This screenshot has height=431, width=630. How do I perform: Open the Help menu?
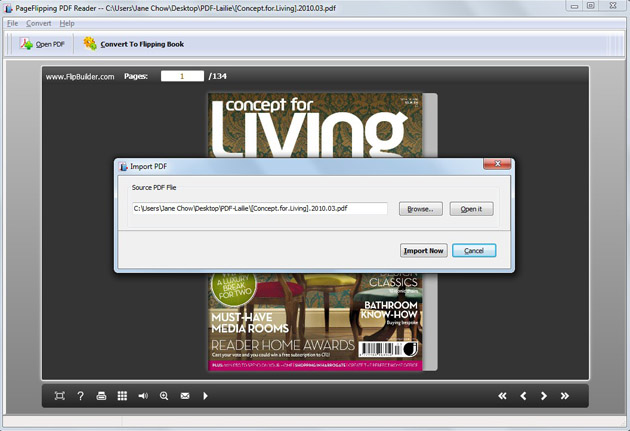(67, 23)
